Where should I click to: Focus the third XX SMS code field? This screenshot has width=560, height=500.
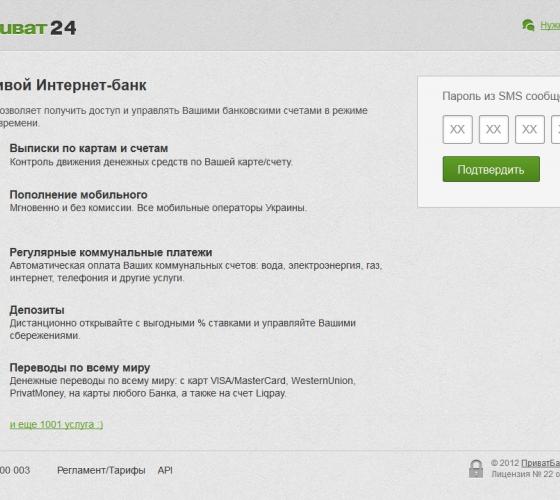click(x=530, y=129)
